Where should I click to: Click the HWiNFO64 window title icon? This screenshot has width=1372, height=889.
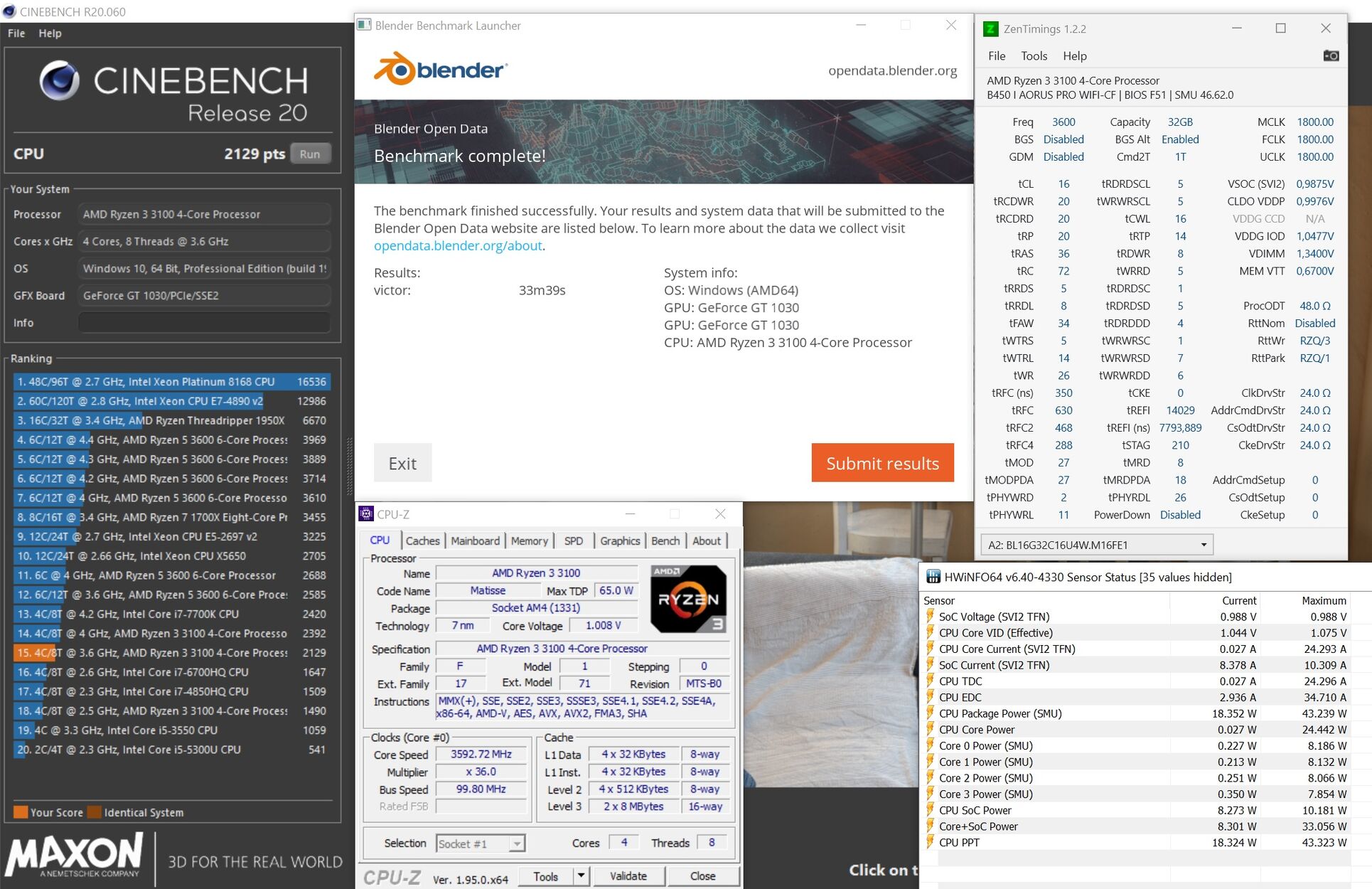(933, 577)
